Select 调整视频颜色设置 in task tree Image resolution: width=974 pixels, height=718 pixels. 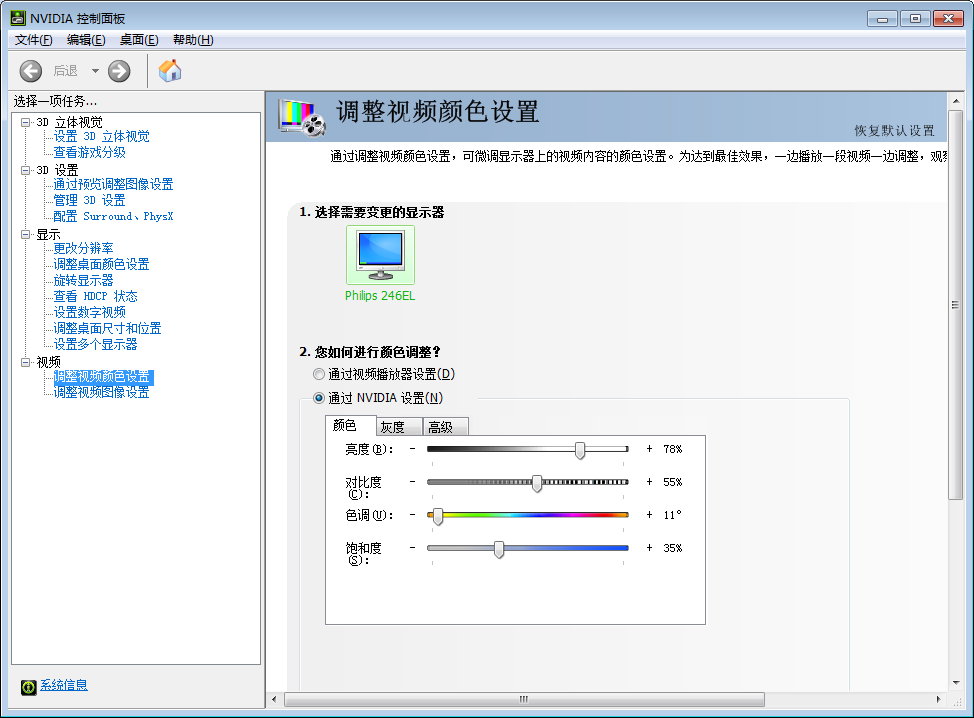coord(102,377)
